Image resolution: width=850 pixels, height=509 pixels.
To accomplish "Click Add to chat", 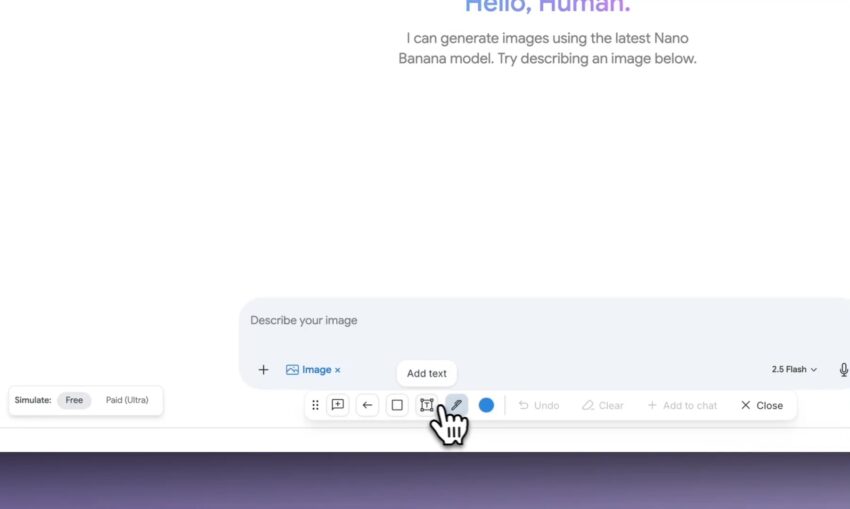I will pos(682,405).
